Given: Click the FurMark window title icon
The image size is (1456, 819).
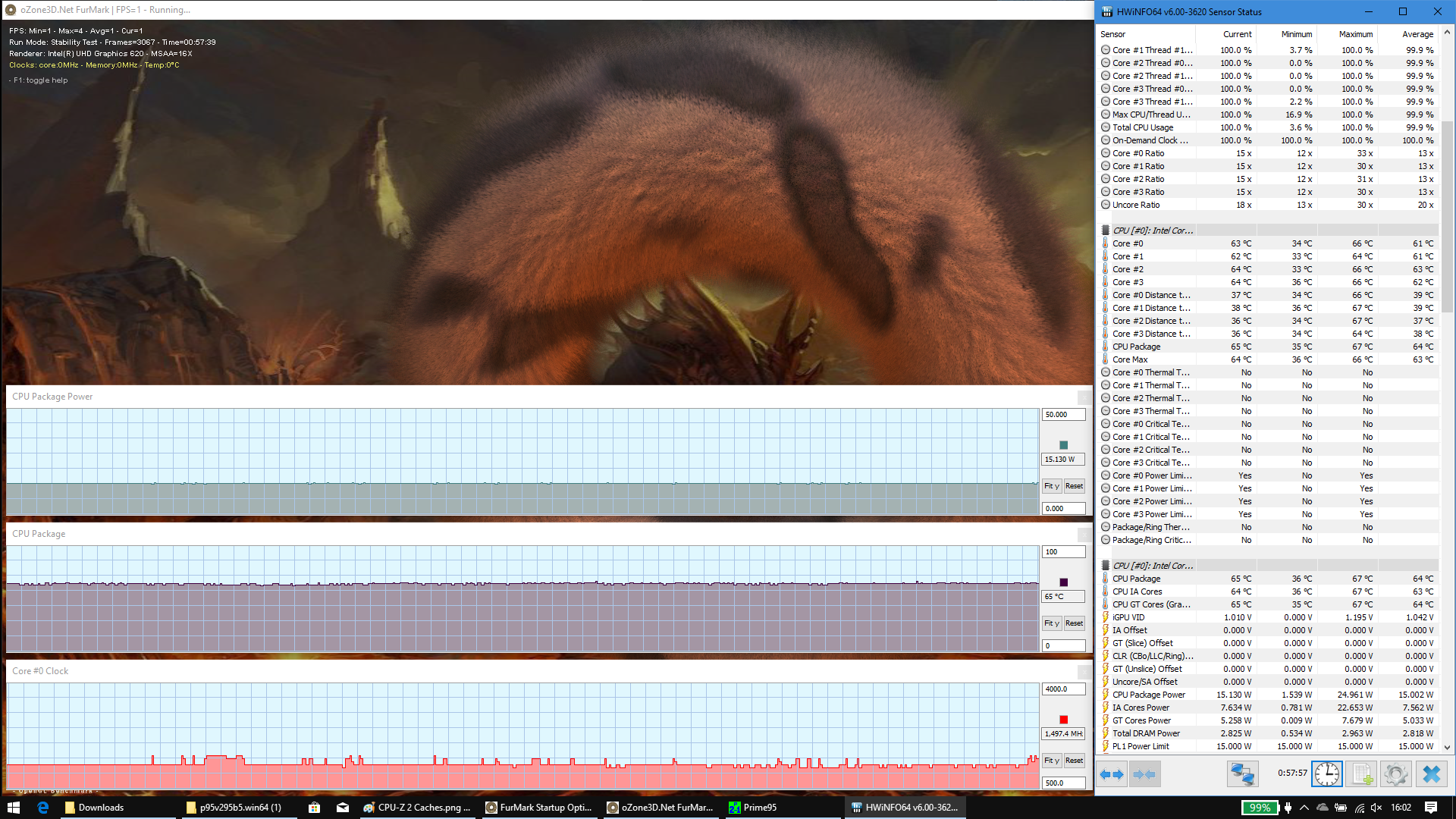Looking at the screenshot, I should coord(11,10).
